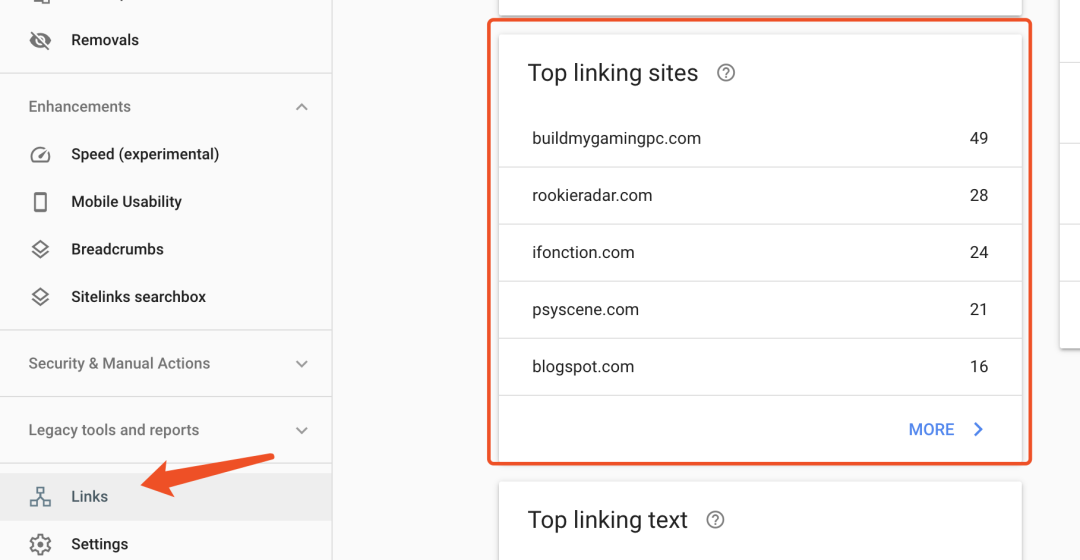Image resolution: width=1080 pixels, height=560 pixels.
Task: Select the blogspot.com row
Action: [760, 367]
